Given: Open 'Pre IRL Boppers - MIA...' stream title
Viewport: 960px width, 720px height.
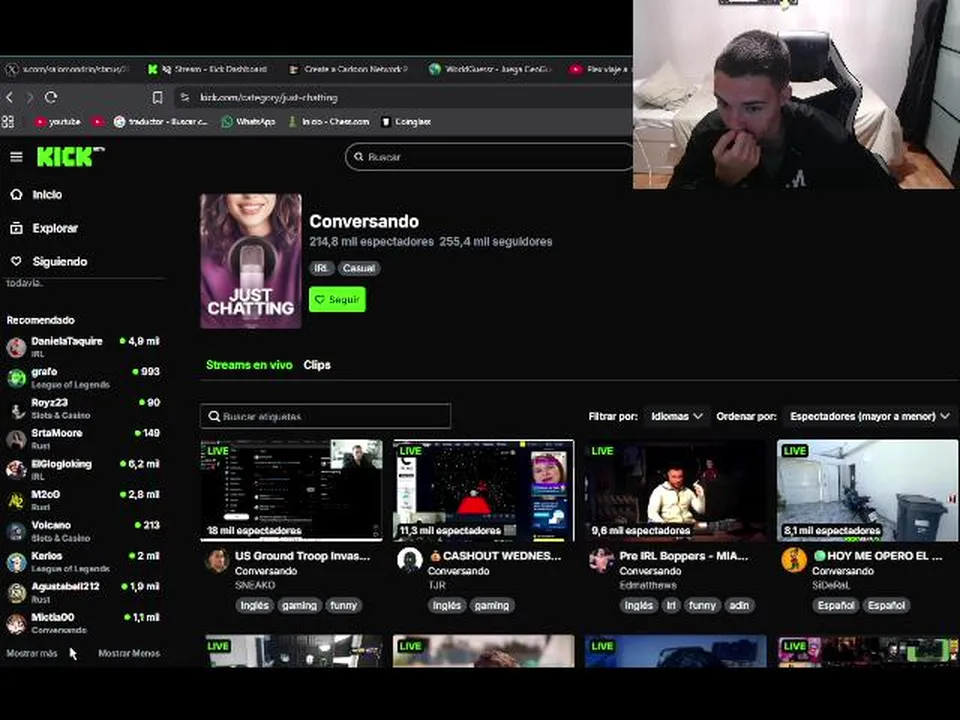Looking at the screenshot, I should click(x=684, y=556).
